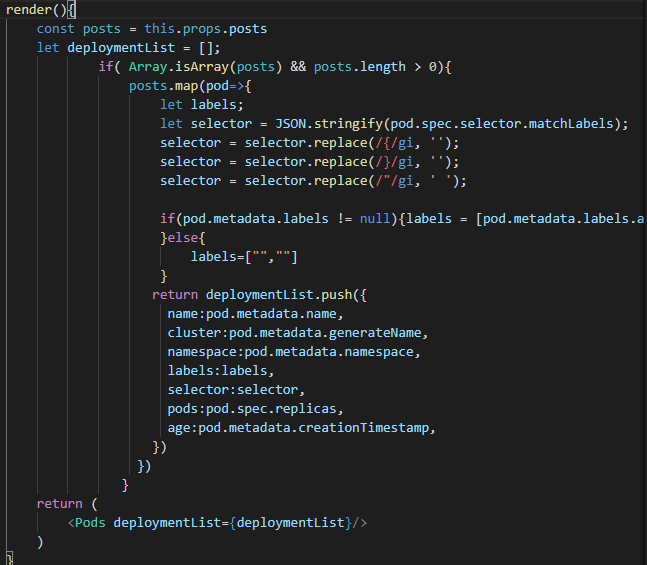Click 'name:pod.metadata.name,' property
Viewport: 647px width, 565px height.
click(255, 314)
